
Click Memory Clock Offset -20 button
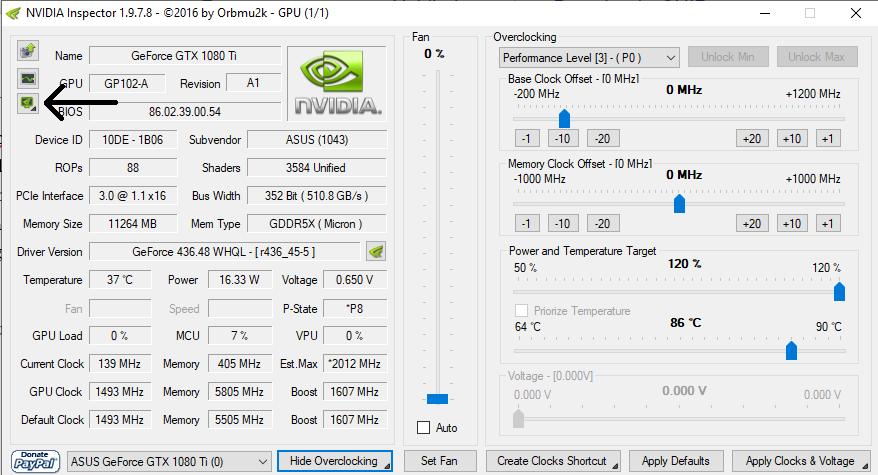[603, 223]
